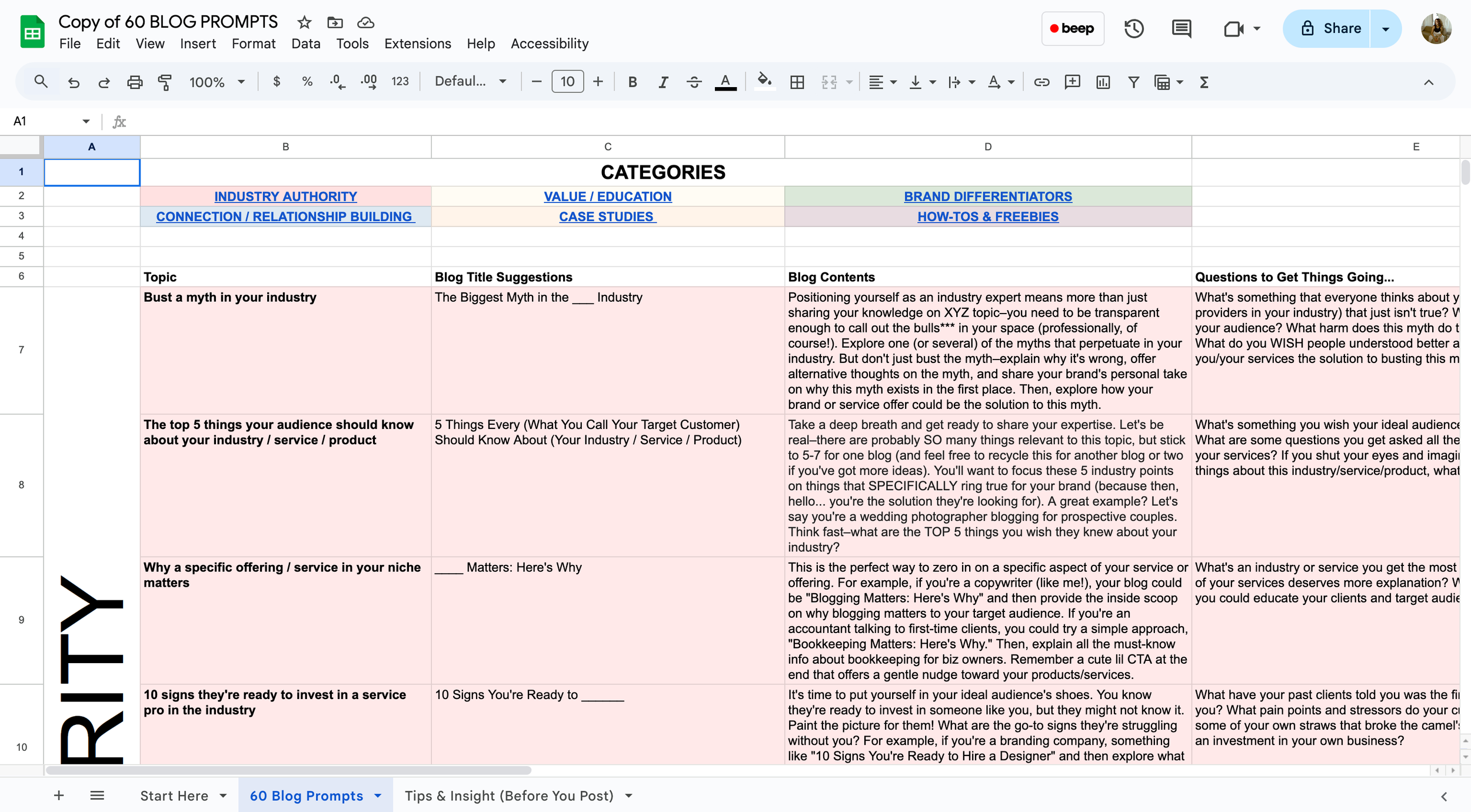
Task: Click the functions sigma icon
Action: click(x=1204, y=82)
